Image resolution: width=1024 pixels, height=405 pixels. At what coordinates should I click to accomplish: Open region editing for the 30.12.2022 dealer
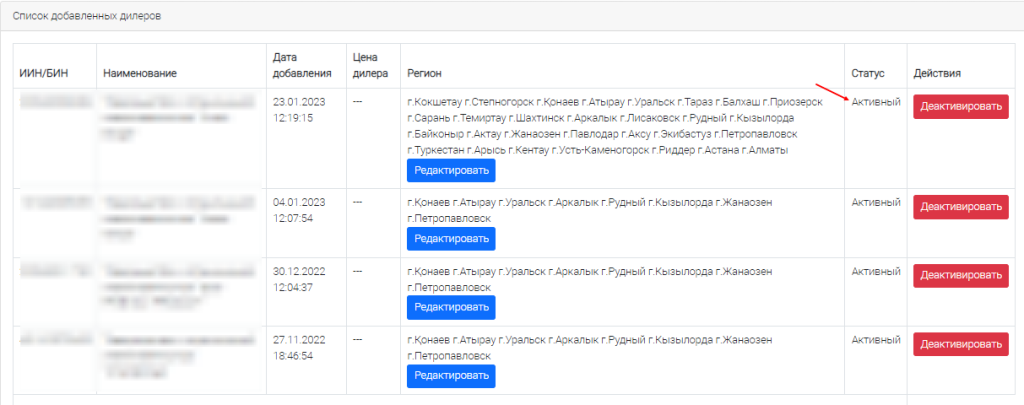(451, 307)
